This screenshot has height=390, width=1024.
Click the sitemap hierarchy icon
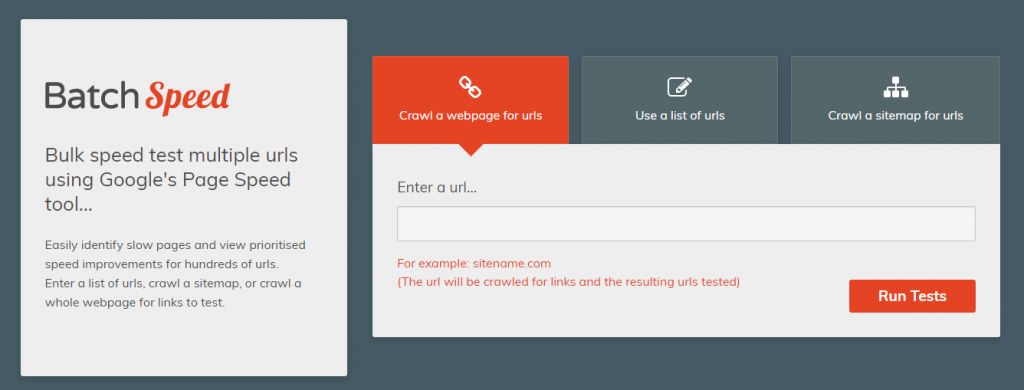coord(895,86)
